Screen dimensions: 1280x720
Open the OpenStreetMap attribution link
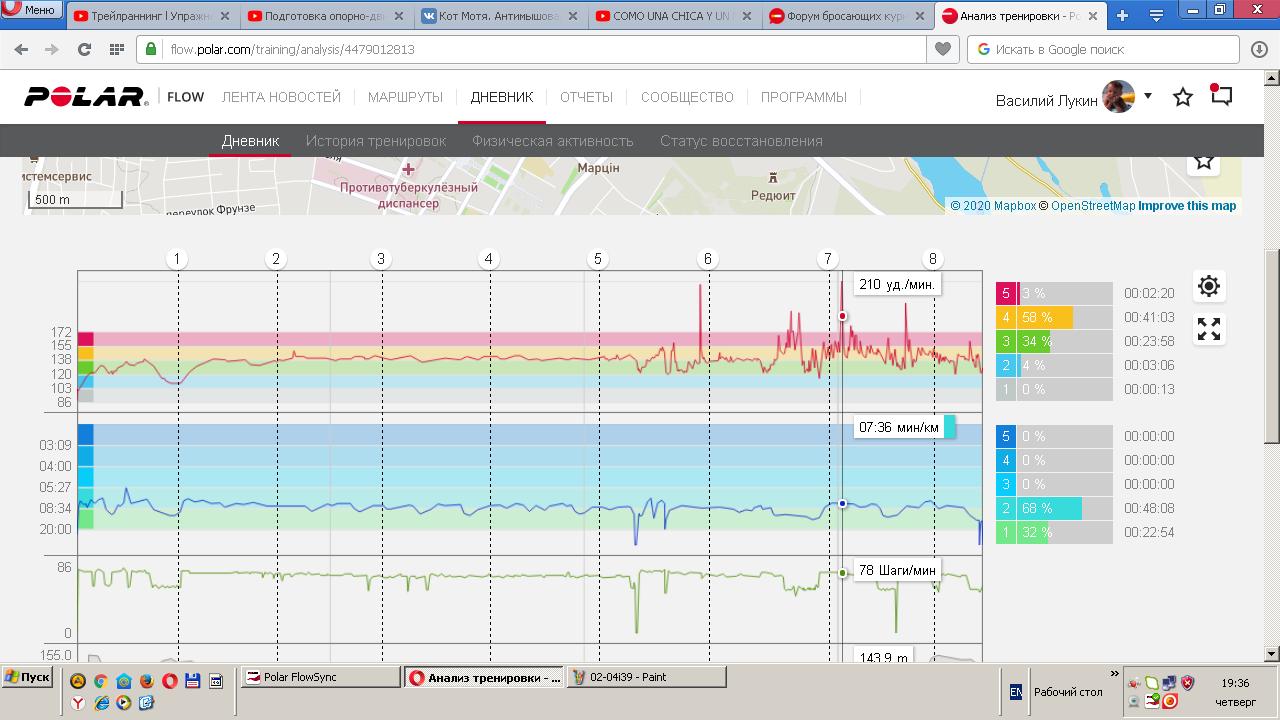1093,206
